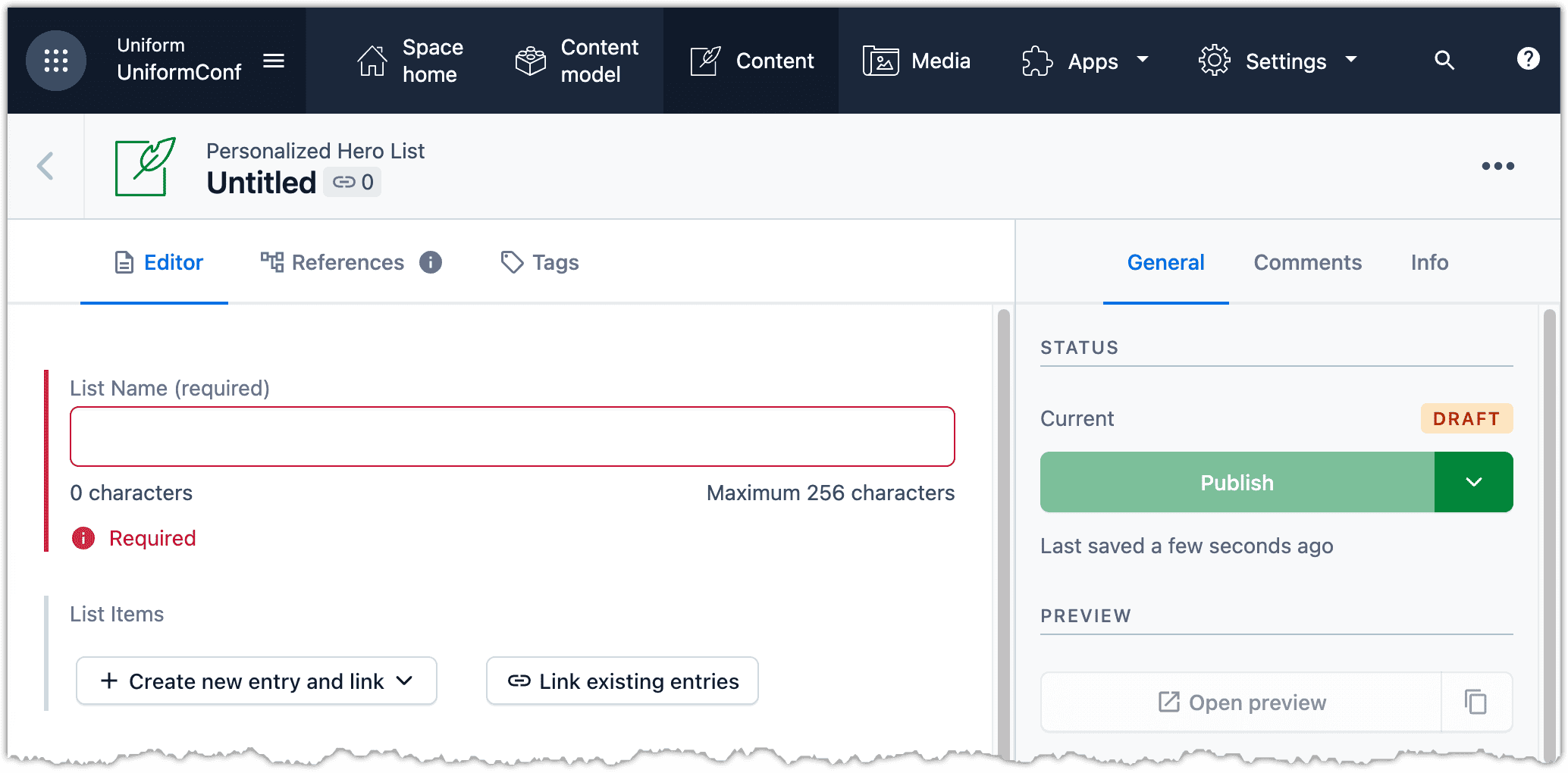
Task: Select the Content model icon
Action: pos(529,61)
